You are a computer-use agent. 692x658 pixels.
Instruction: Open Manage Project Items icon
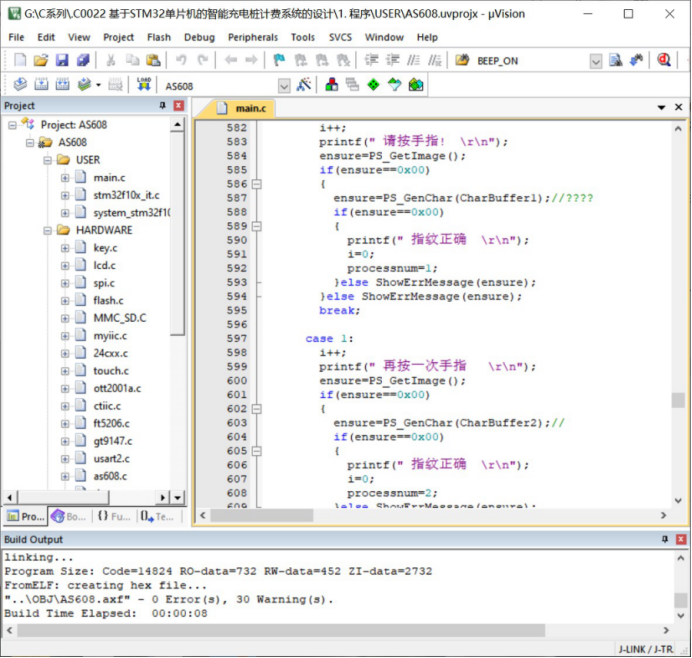(x=331, y=84)
